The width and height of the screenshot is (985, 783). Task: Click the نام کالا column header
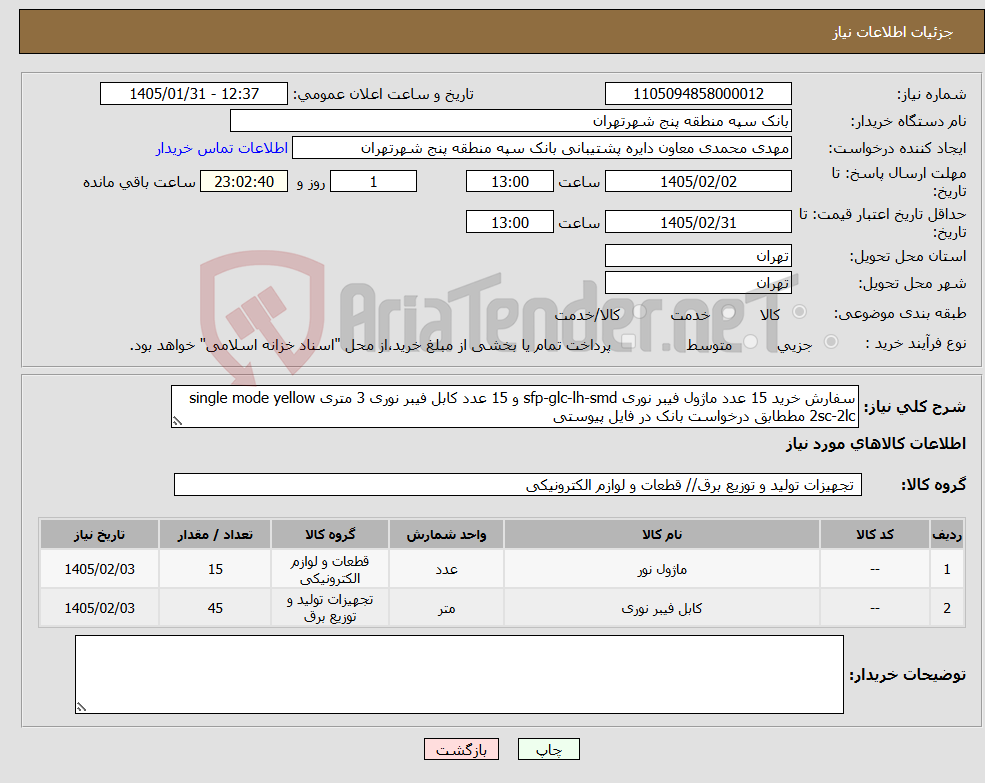[661, 534]
